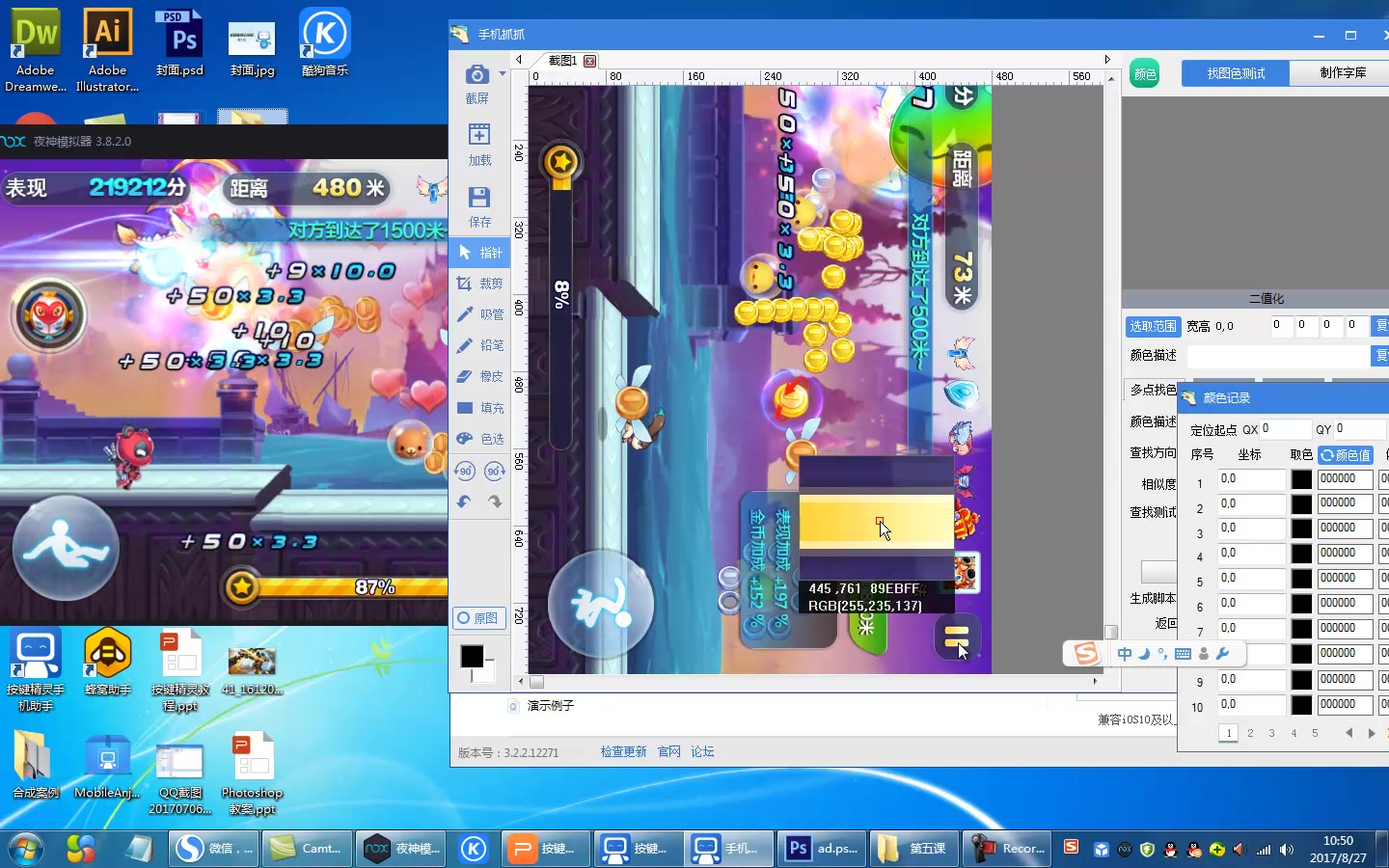Click the Sogou input method wrench icon
Image resolution: width=1389 pixels, height=868 pixels.
click(x=1223, y=654)
